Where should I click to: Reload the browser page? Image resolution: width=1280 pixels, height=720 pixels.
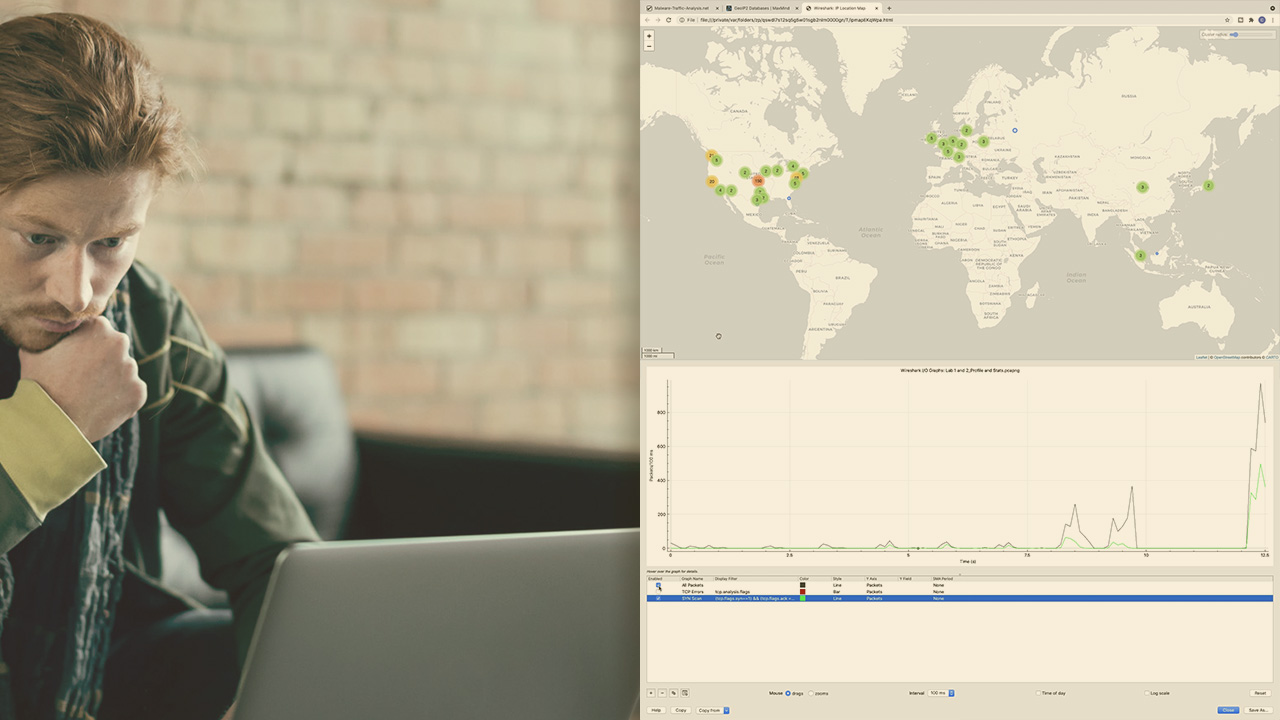pyautogui.click(x=669, y=20)
